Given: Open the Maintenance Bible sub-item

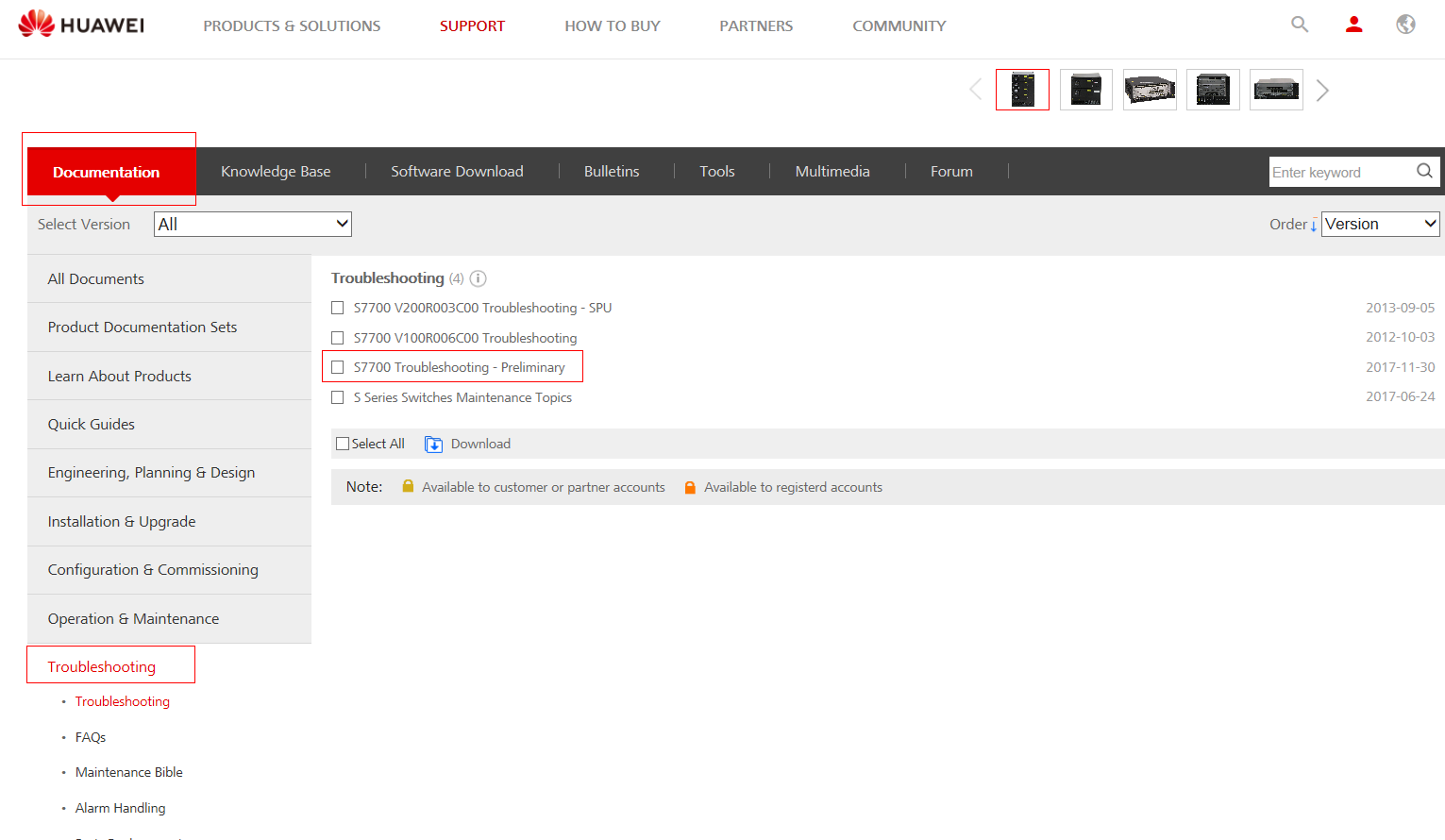Looking at the screenshot, I should click(129, 772).
